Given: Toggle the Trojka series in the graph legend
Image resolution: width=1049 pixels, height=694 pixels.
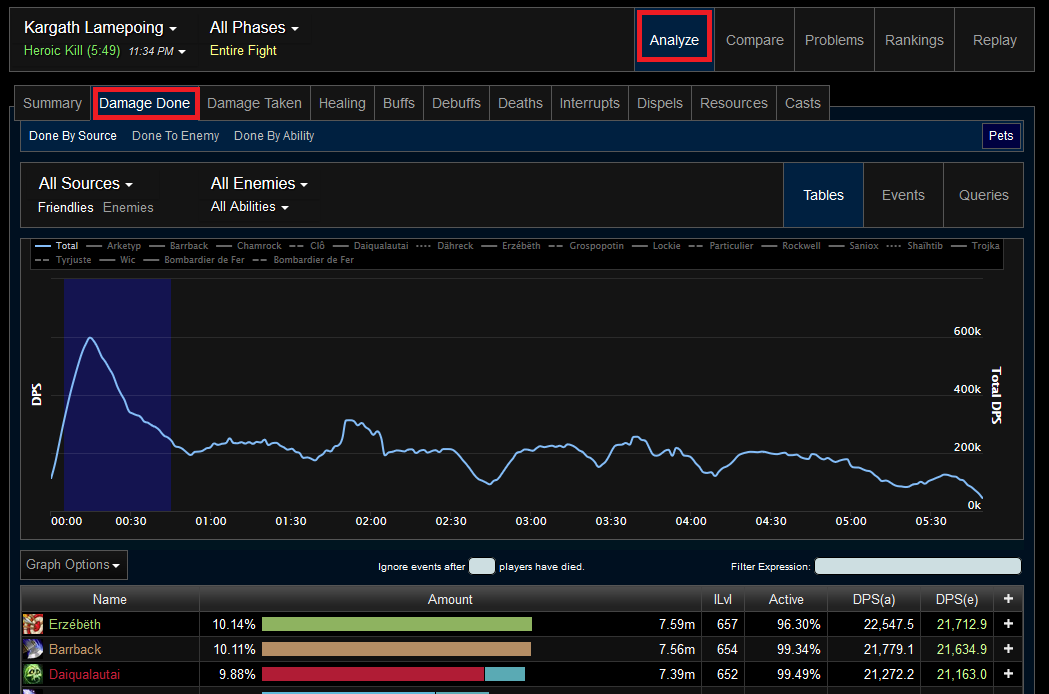Looking at the screenshot, I should tap(975, 246).
